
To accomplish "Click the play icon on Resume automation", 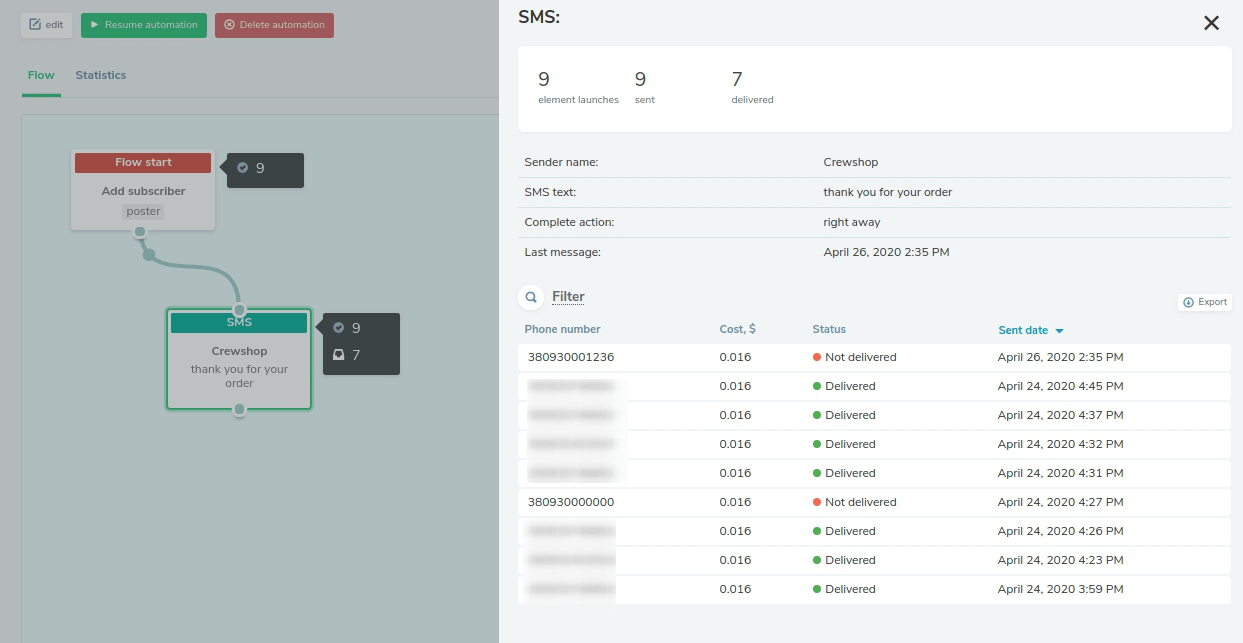I will [94, 25].
